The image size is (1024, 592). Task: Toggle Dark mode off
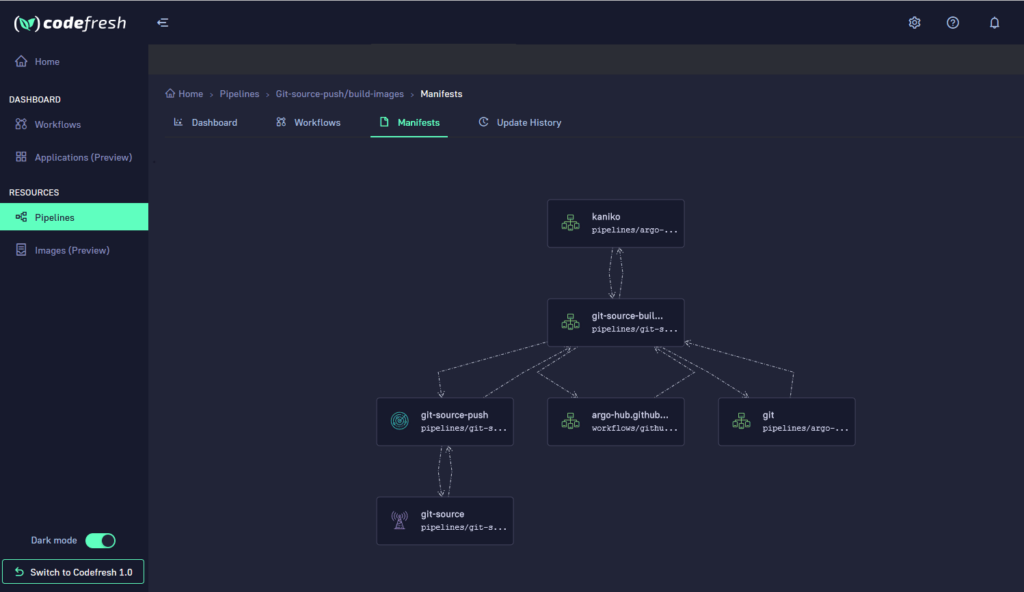(100, 540)
